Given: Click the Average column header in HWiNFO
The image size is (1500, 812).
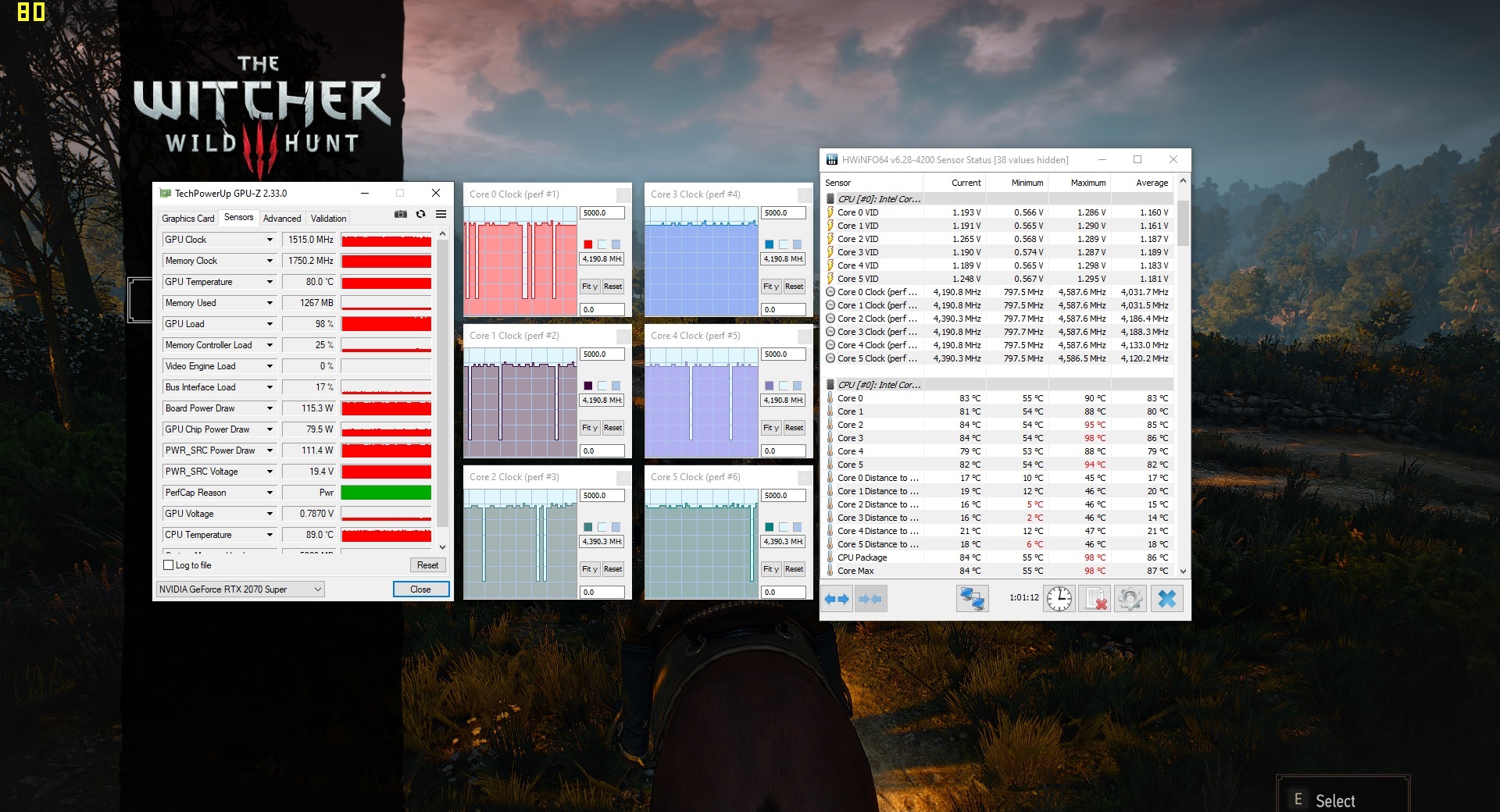Looking at the screenshot, I should coord(1142,183).
